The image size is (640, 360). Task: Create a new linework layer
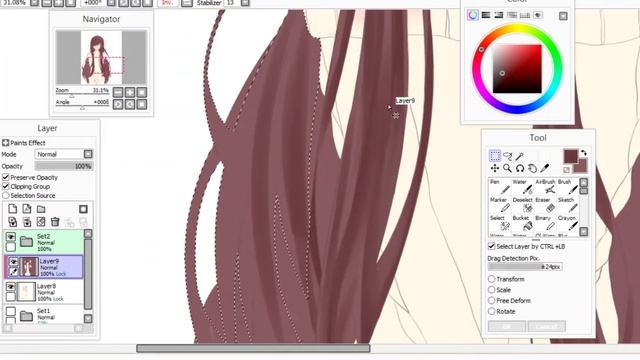click(27, 209)
